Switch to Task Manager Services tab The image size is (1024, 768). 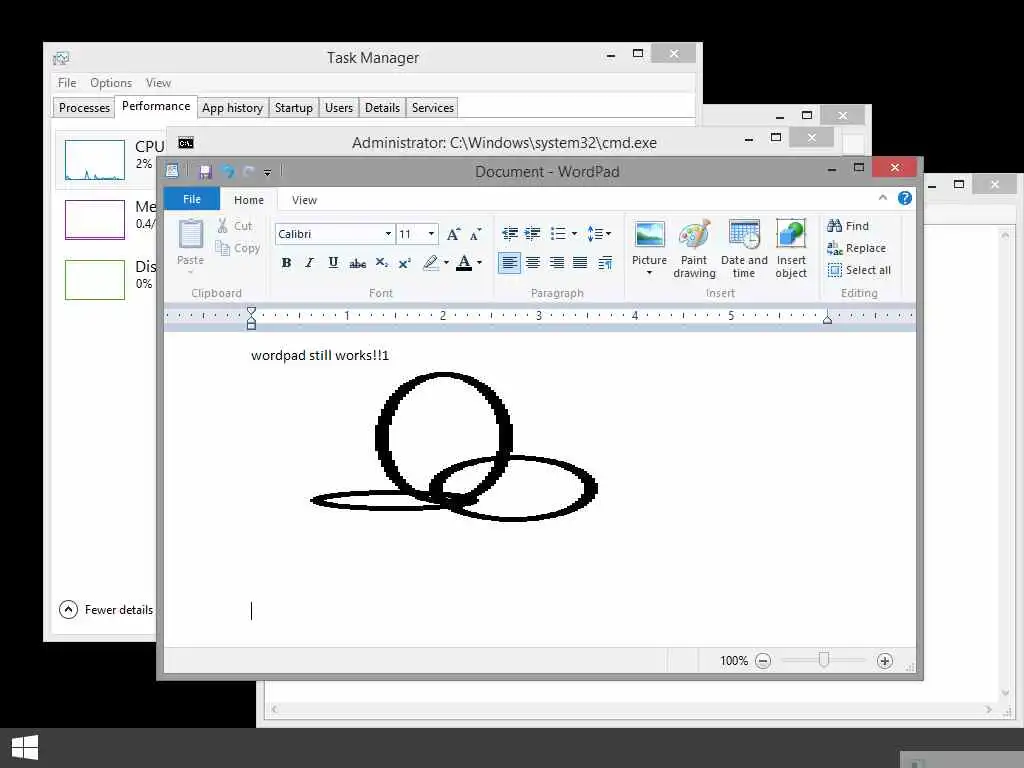[432, 108]
